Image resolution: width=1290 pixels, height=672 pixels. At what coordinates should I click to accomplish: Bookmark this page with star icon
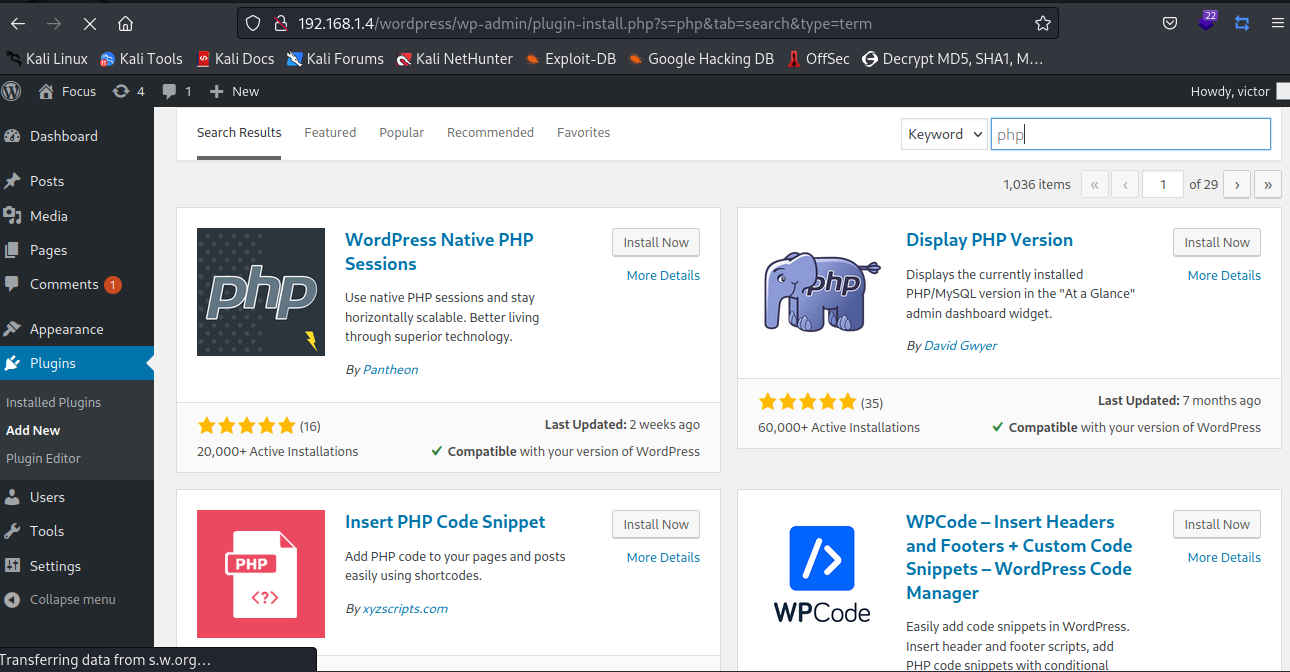(1042, 23)
